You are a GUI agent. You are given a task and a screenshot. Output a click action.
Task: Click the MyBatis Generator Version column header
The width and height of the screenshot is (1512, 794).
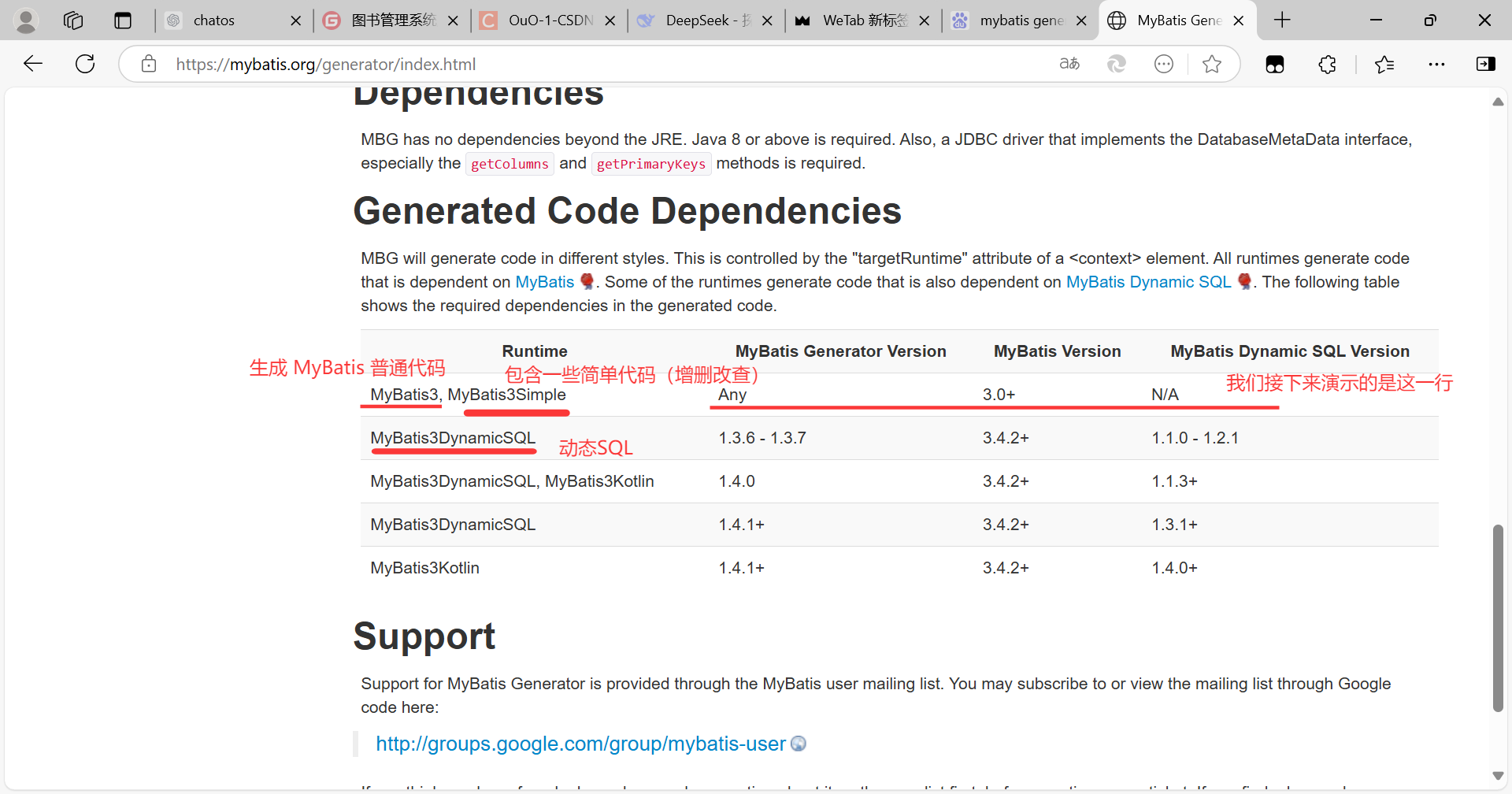(841, 351)
